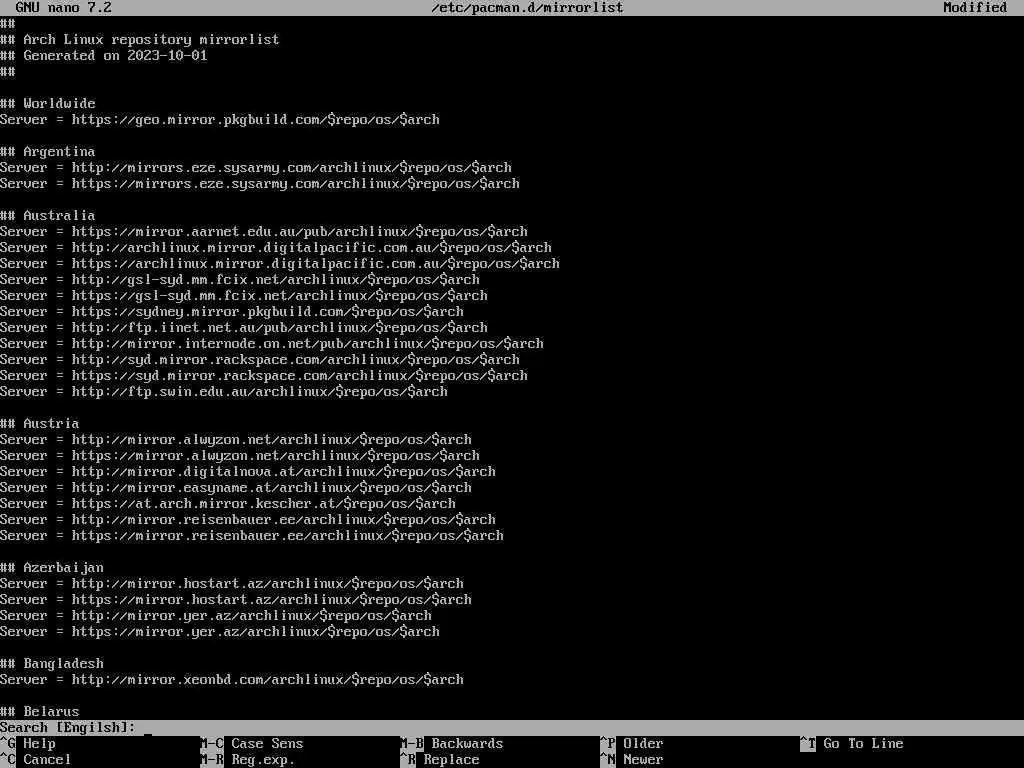
Task: Click the https archlinux.mirror.digitalpacific.com.au line
Action: point(280,263)
